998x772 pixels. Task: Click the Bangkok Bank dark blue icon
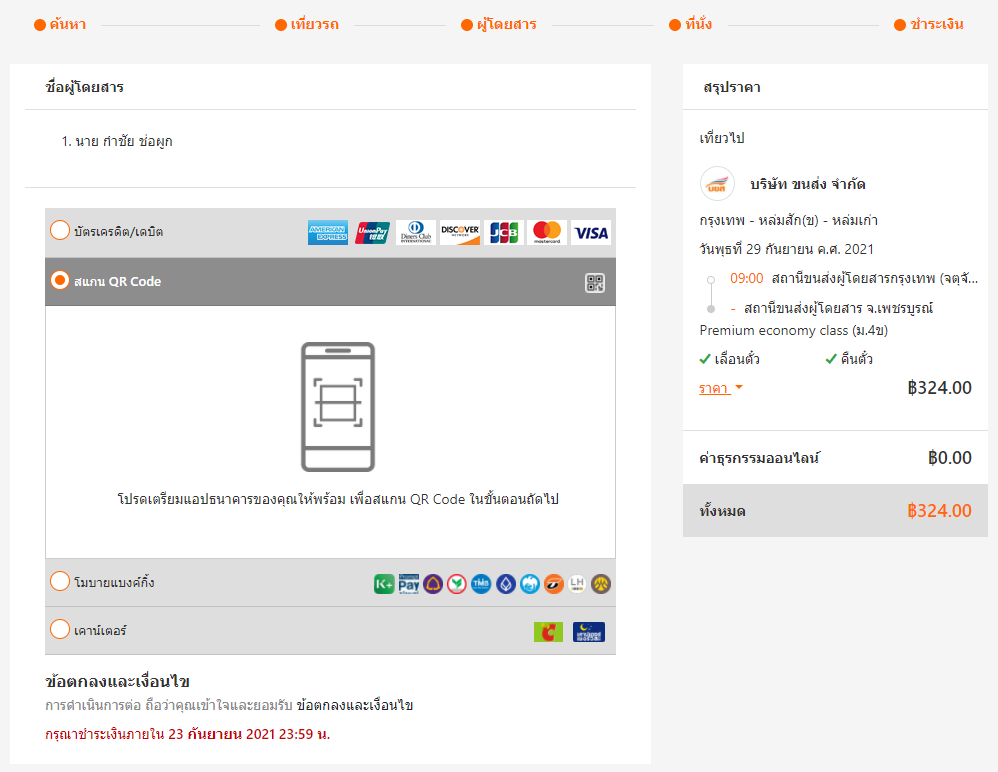point(505,584)
